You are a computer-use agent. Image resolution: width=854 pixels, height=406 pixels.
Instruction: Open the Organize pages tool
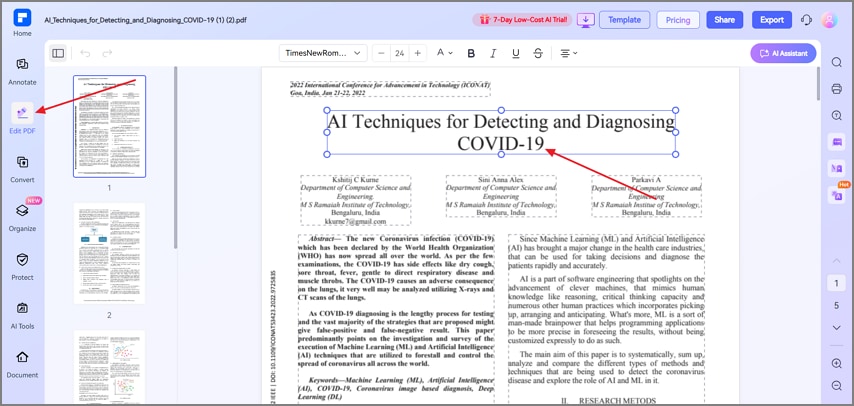click(x=22, y=218)
